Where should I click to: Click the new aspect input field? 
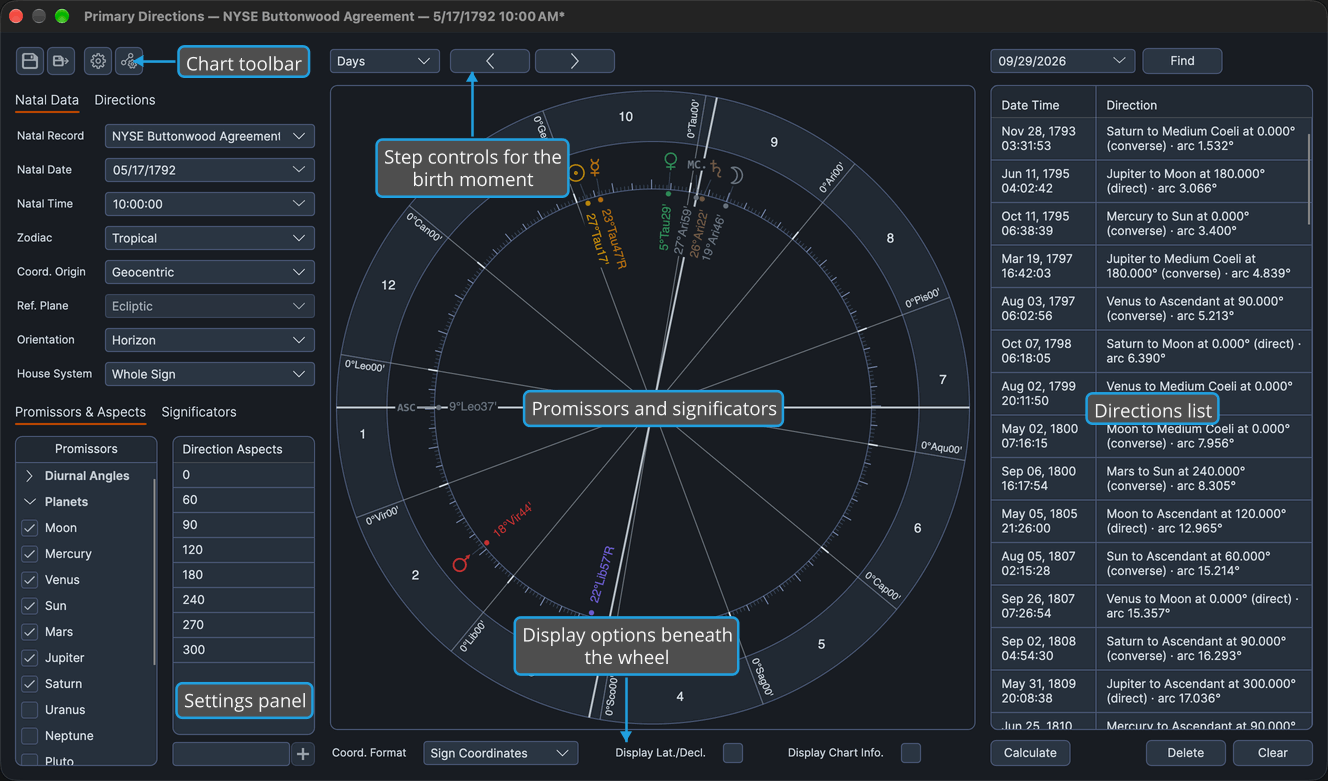point(231,754)
